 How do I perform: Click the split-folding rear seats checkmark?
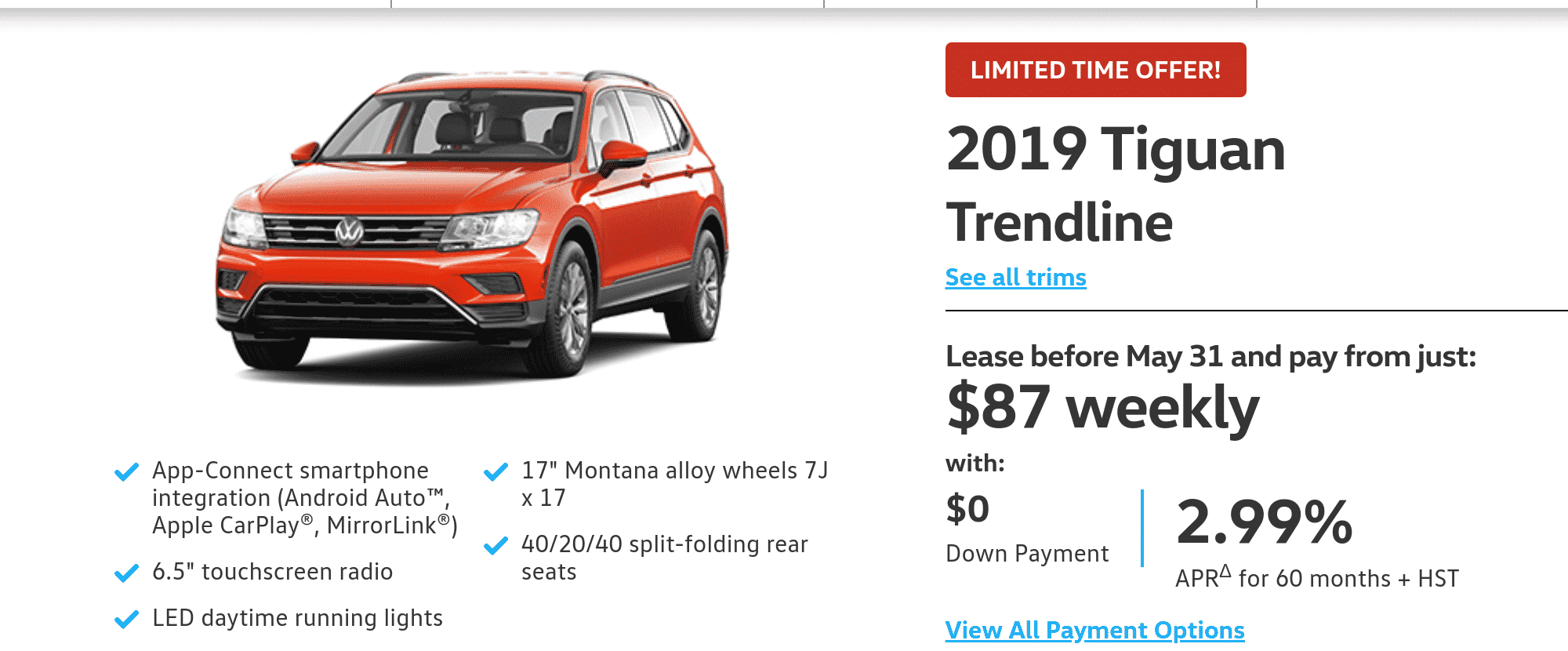tap(495, 546)
